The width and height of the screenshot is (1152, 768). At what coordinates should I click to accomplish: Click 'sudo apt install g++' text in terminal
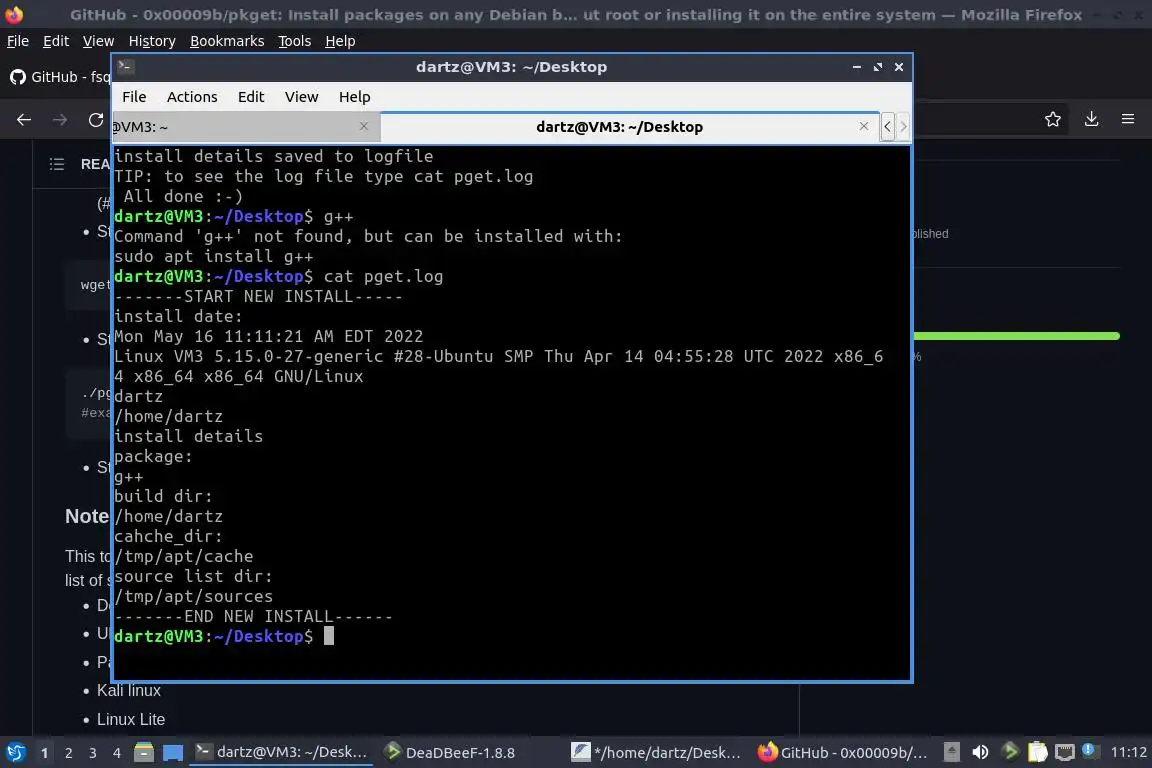pyautogui.click(x=214, y=256)
